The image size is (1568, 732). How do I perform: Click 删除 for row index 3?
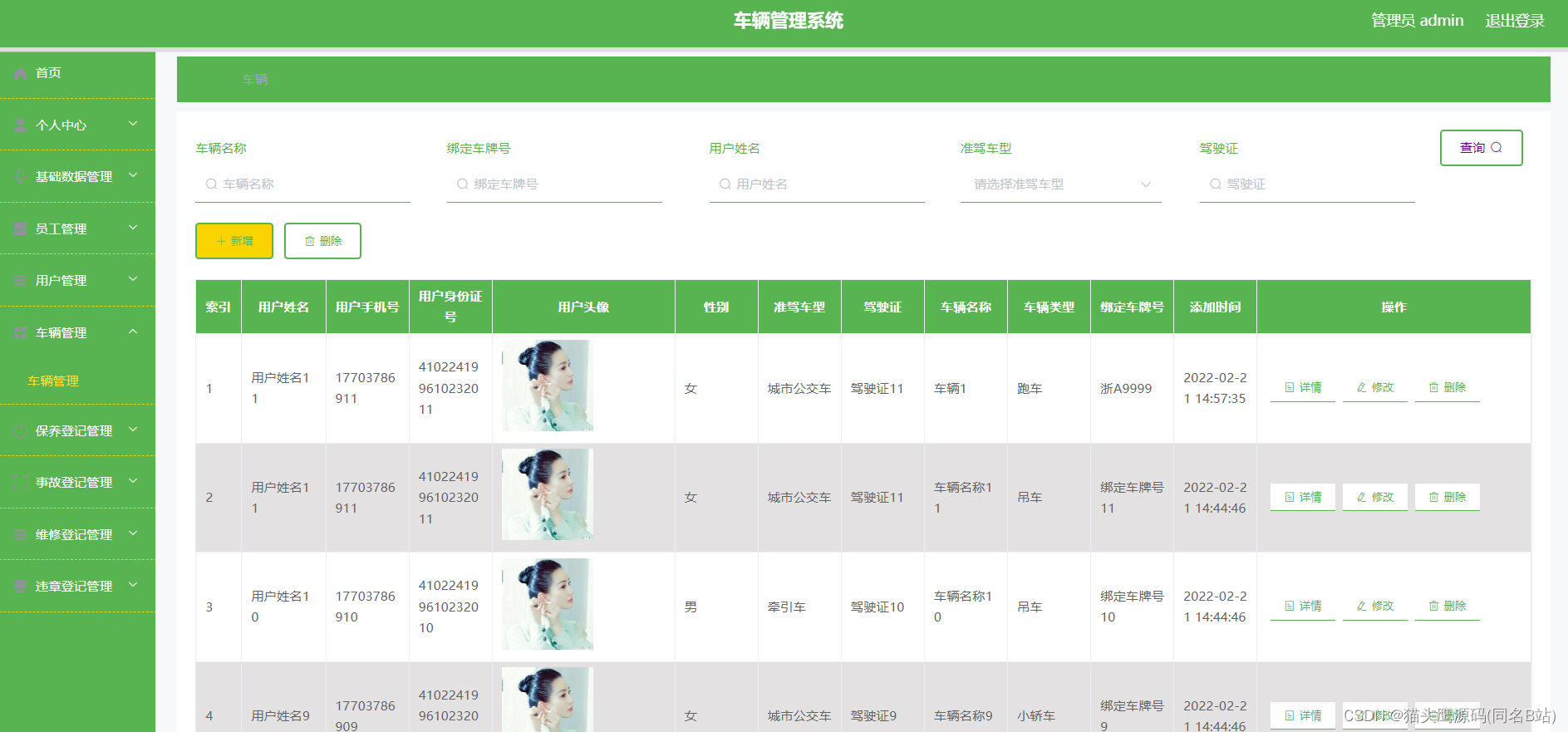1448,607
